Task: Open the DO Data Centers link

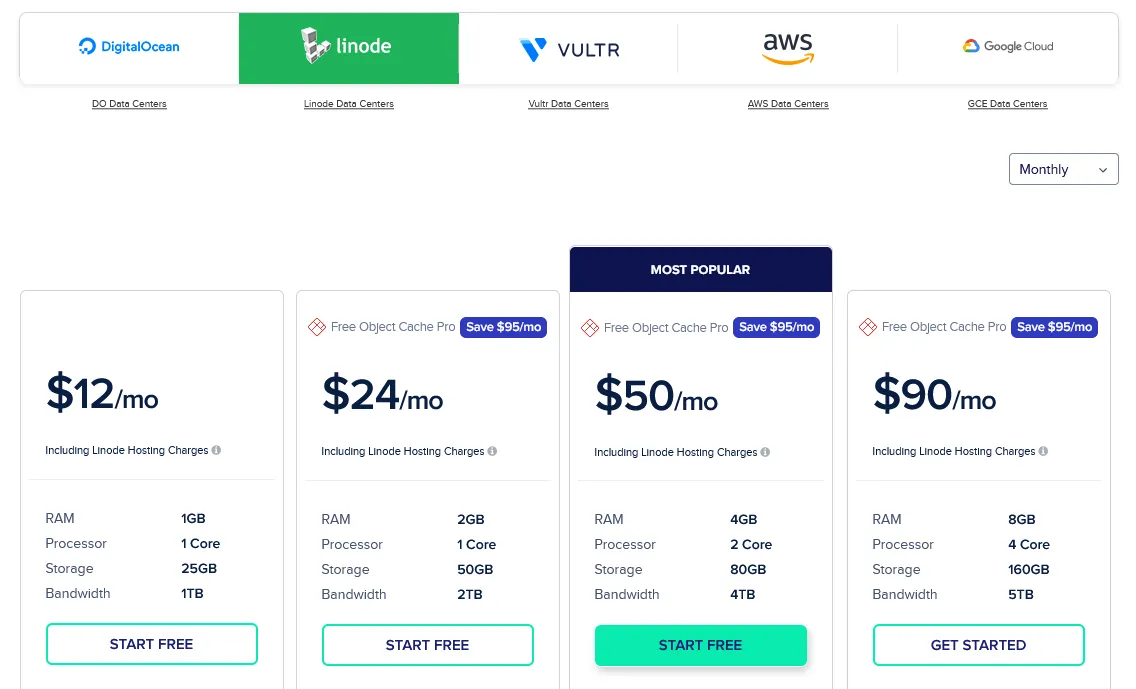Action: coord(129,104)
